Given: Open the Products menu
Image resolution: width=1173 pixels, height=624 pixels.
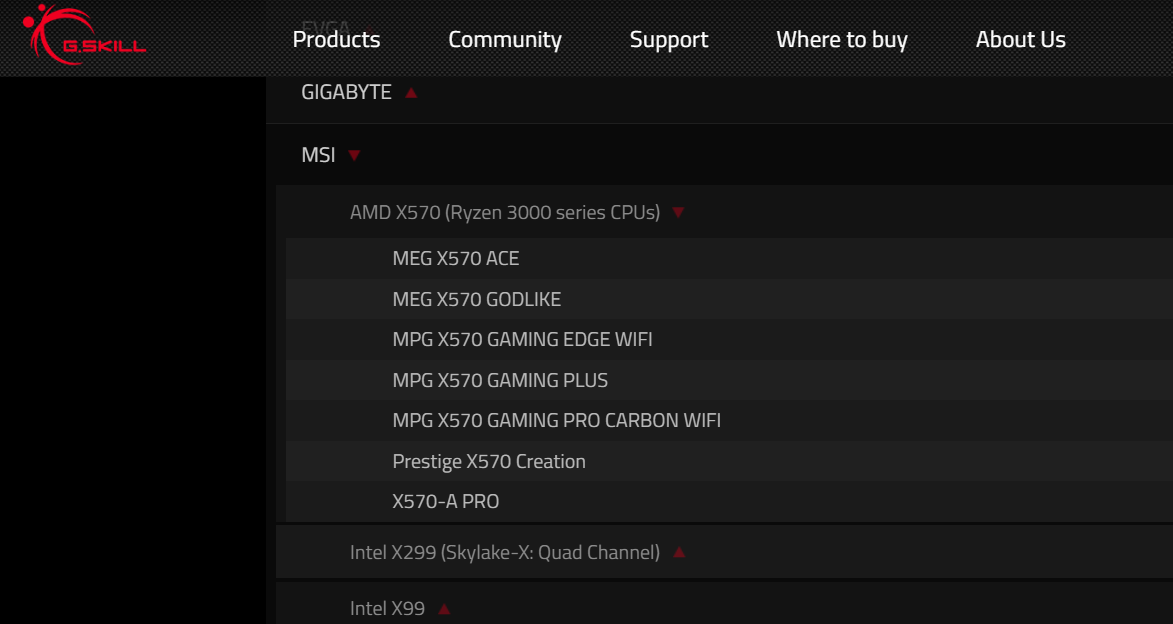Looking at the screenshot, I should click(336, 39).
